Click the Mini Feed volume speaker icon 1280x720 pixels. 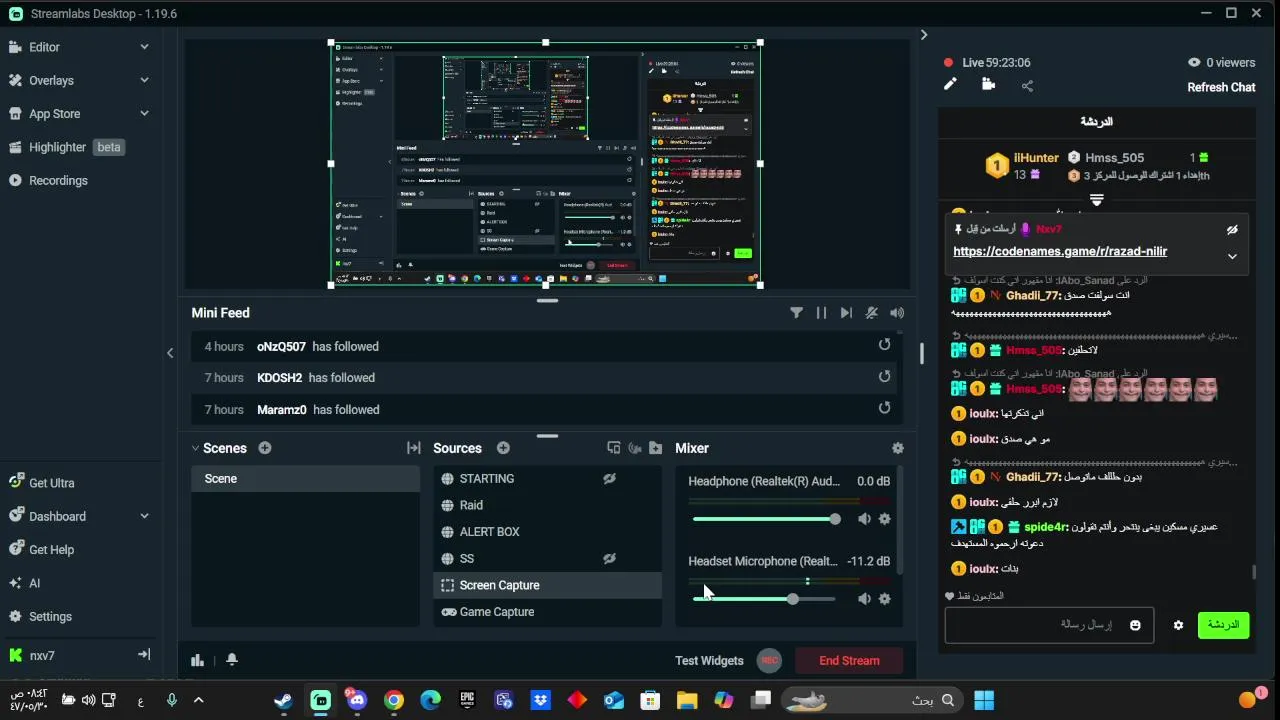tap(897, 313)
